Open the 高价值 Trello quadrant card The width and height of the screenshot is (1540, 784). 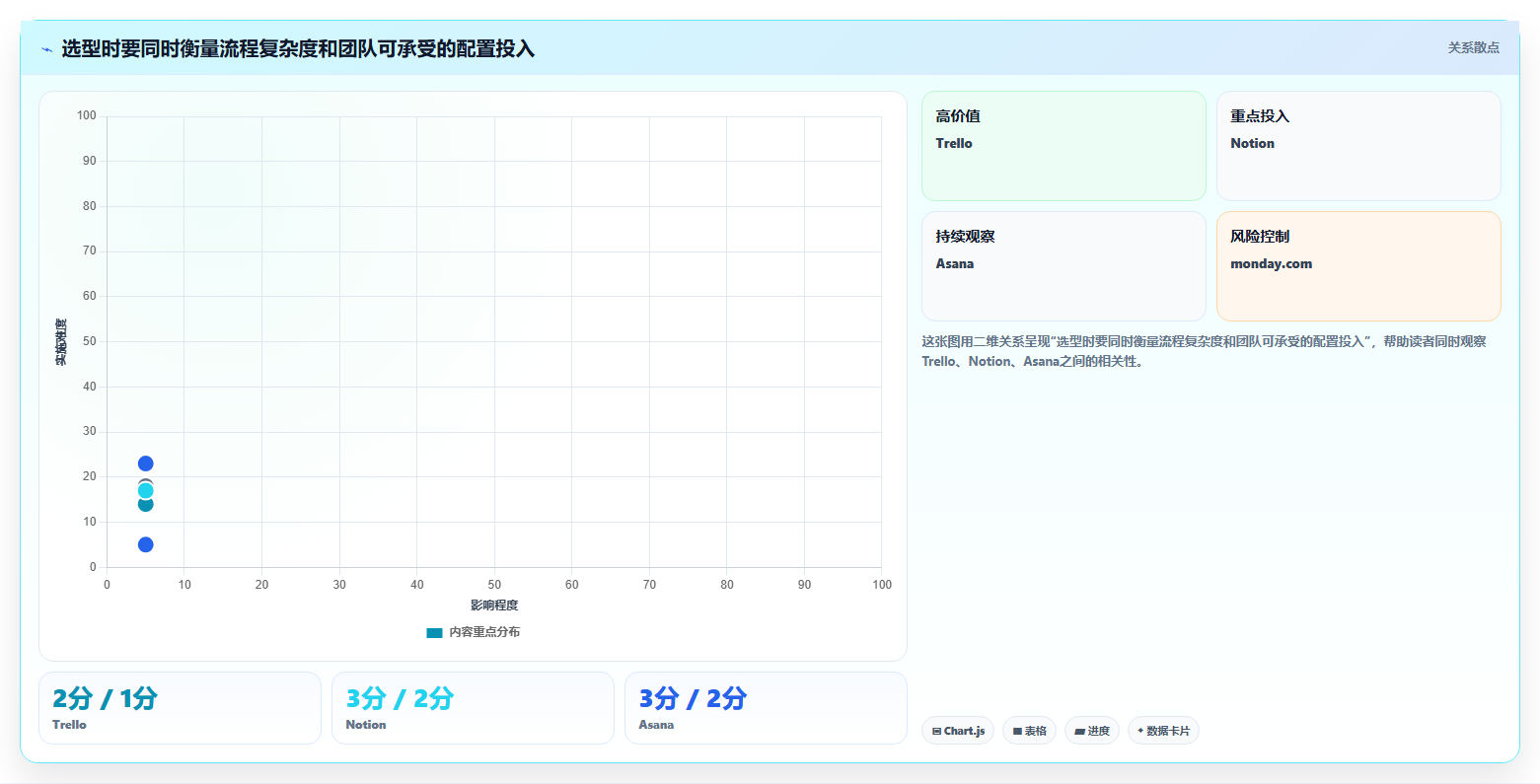(1063, 146)
